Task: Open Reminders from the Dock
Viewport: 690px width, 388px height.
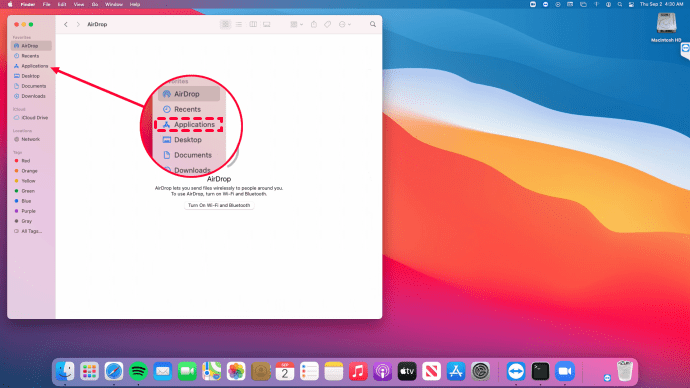Action: pos(309,372)
